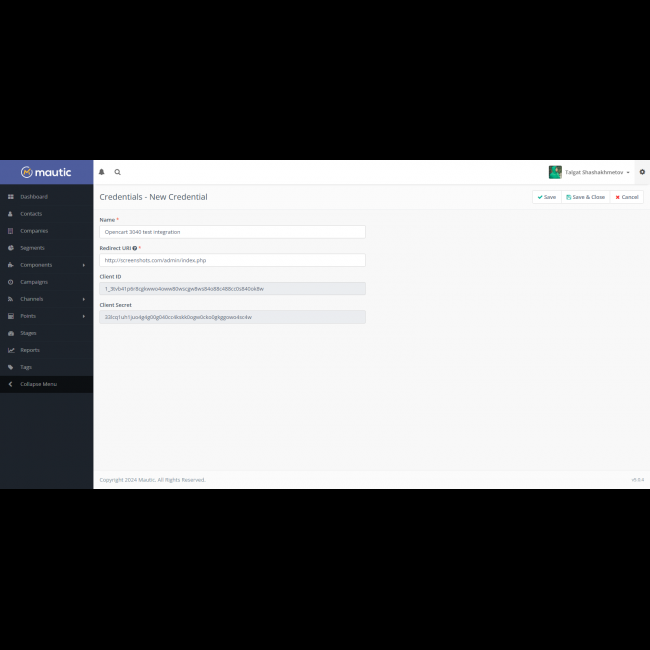Click the Mautic logo
This screenshot has height=650, width=650.
tap(46, 172)
